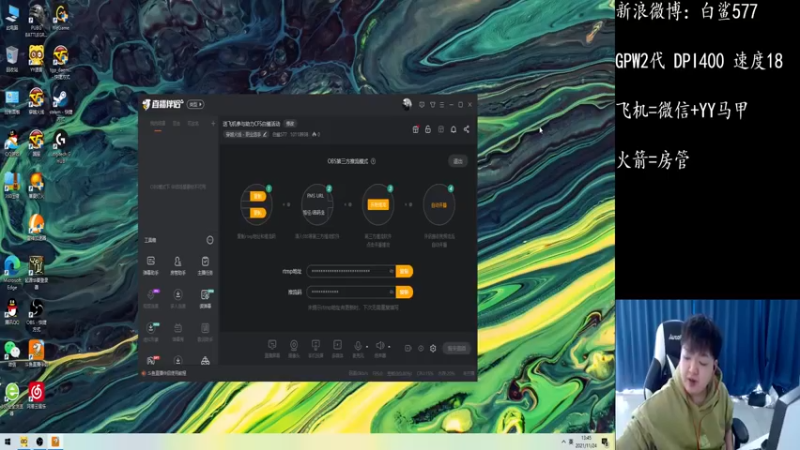Open the person-shaped room assistant tool
The width and height of the screenshot is (800, 450).
pyautogui.click(x=178, y=265)
